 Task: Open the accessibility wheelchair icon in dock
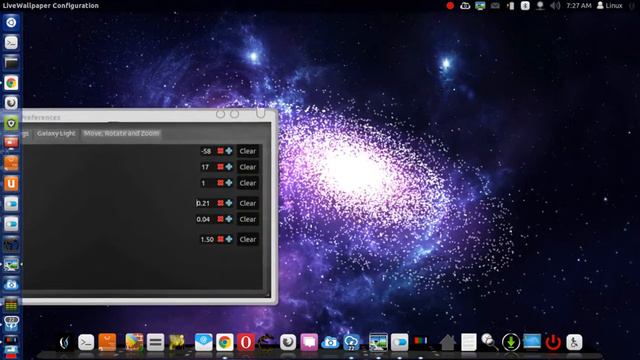[574, 342]
